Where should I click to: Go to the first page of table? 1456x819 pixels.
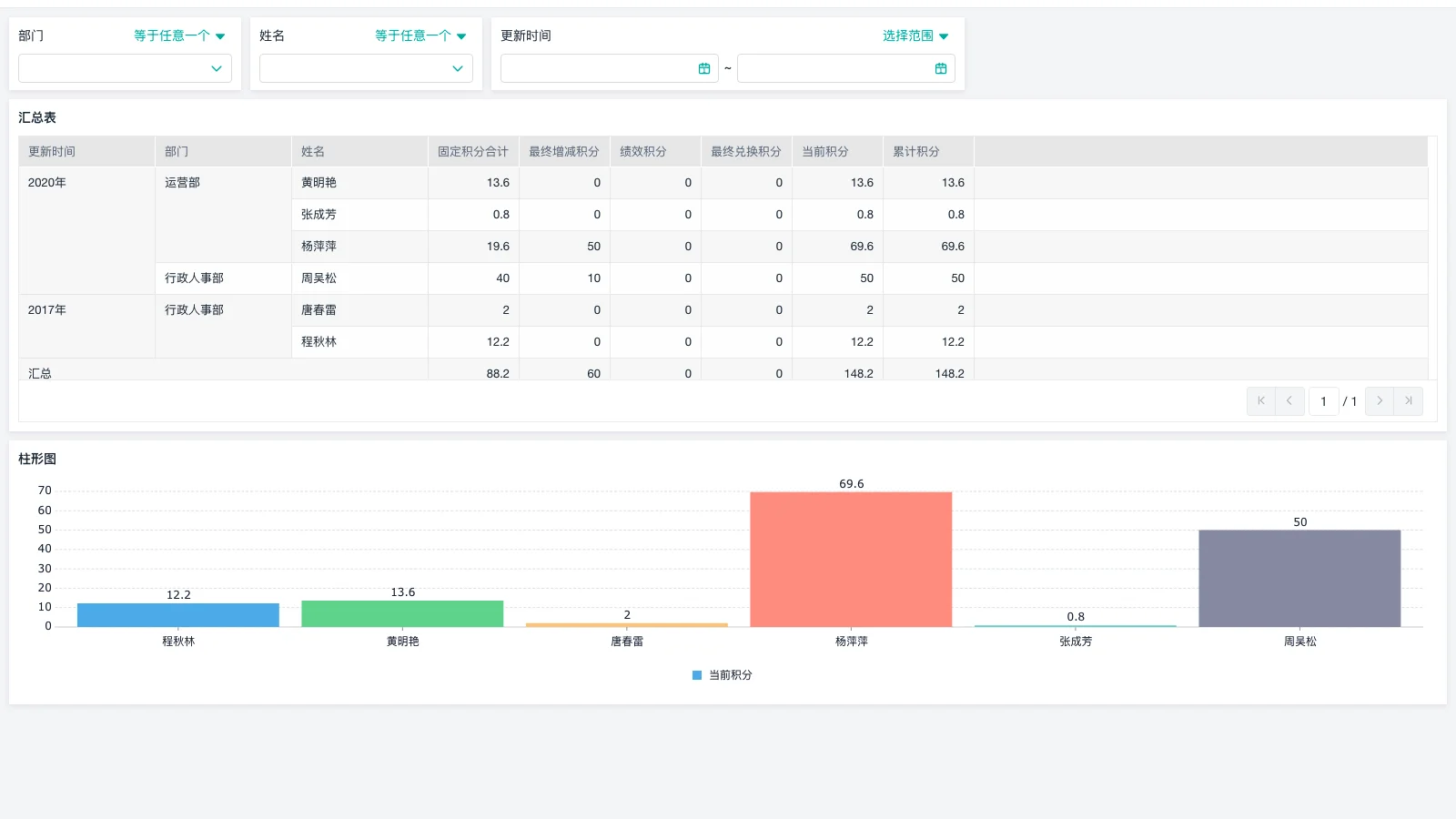[x=1260, y=401]
